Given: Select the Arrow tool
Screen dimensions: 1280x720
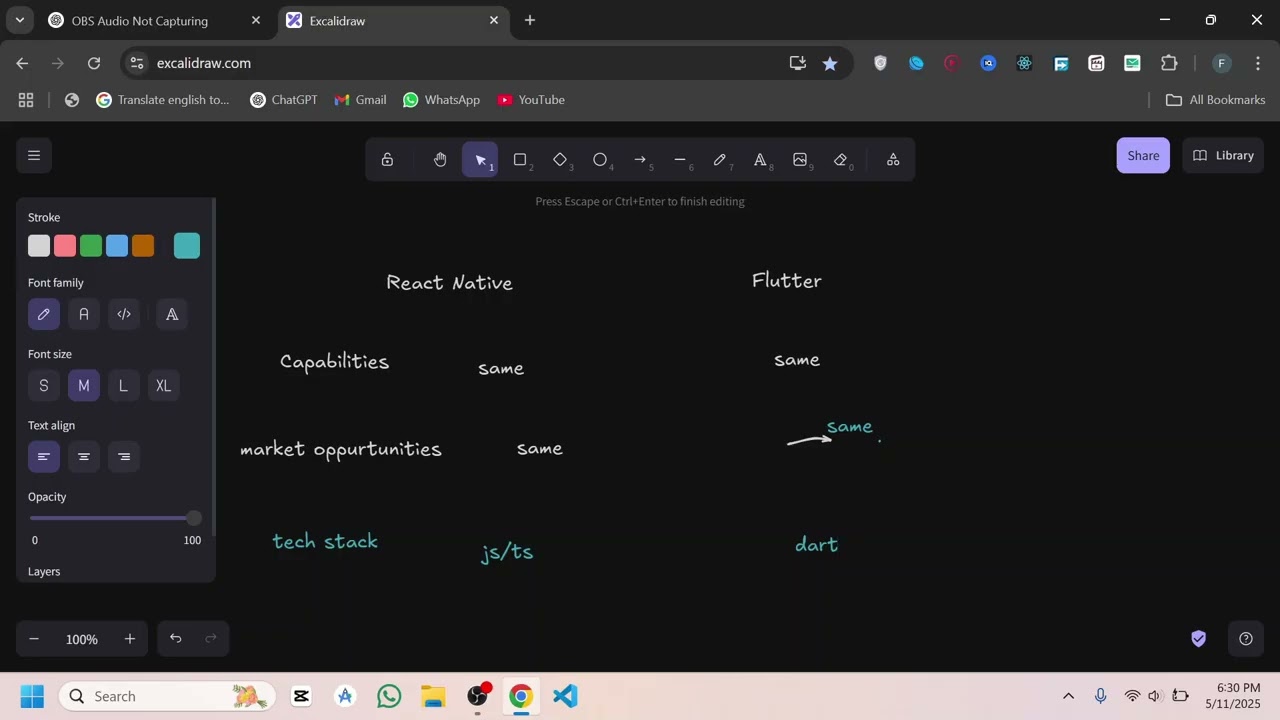Looking at the screenshot, I should tap(640, 160).
